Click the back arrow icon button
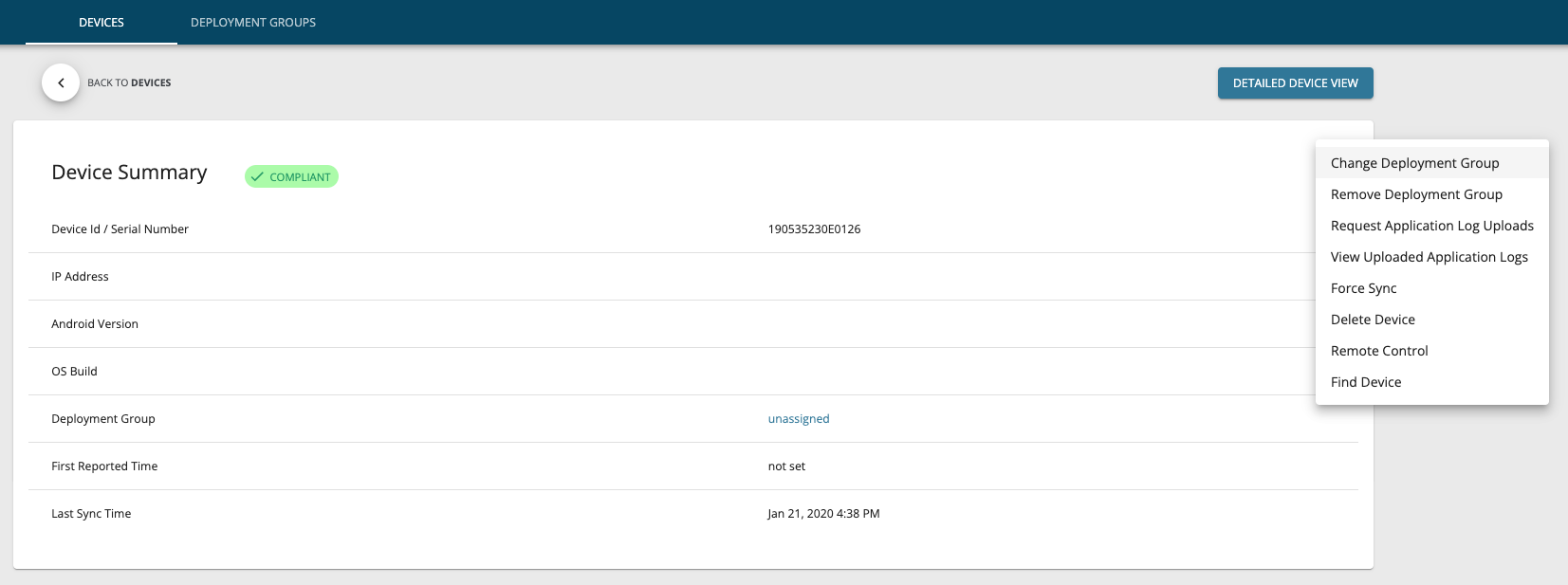1568x585 pixels. 61,82
